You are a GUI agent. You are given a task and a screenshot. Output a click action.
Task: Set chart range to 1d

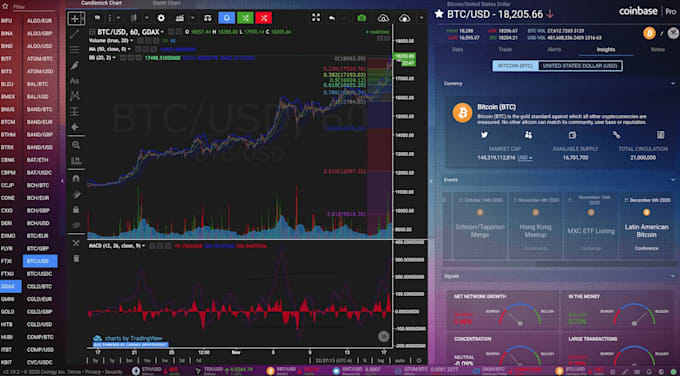tap(198, 360)
